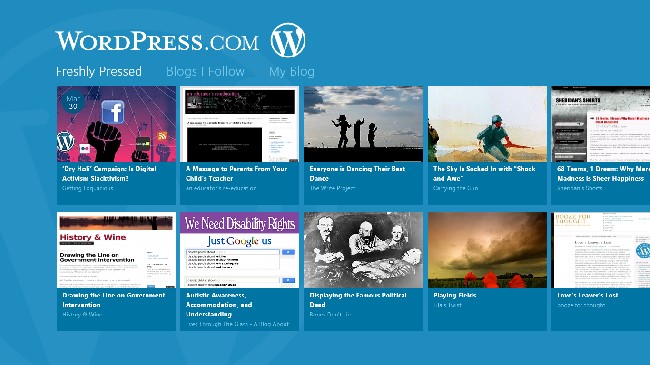Click the WordPress.com wordmark header
The width and height of the screenshot is (650, 365).
(158, 41)
